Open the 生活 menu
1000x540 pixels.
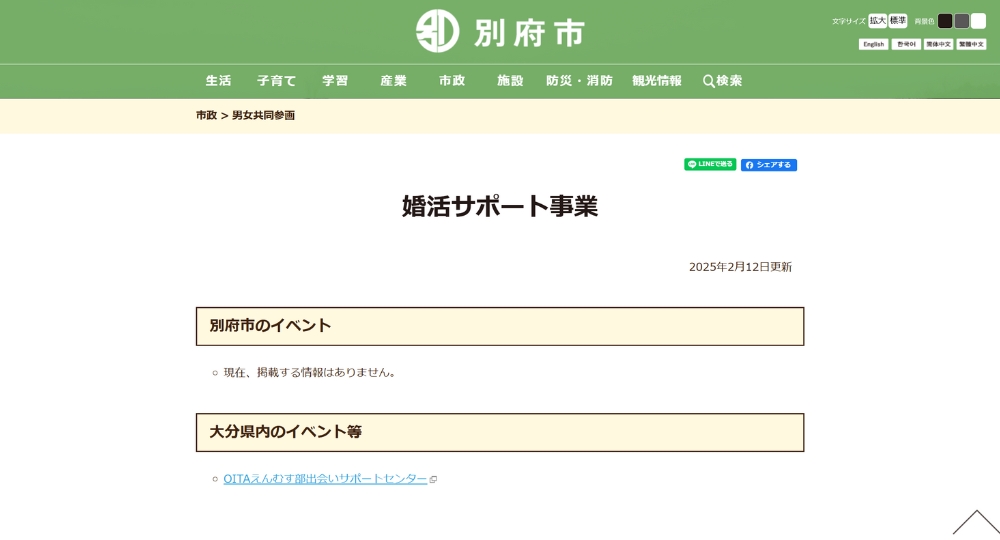click(218, 81)
